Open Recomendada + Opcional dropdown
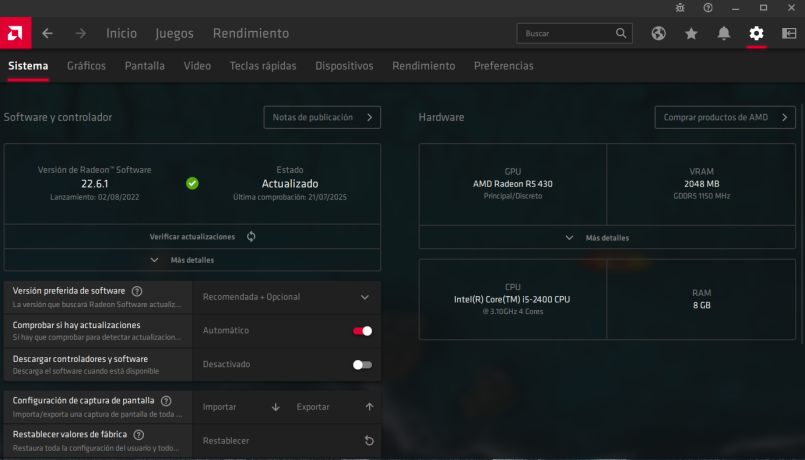This screenshot has height=460, width=805. (x=287, y=297)
